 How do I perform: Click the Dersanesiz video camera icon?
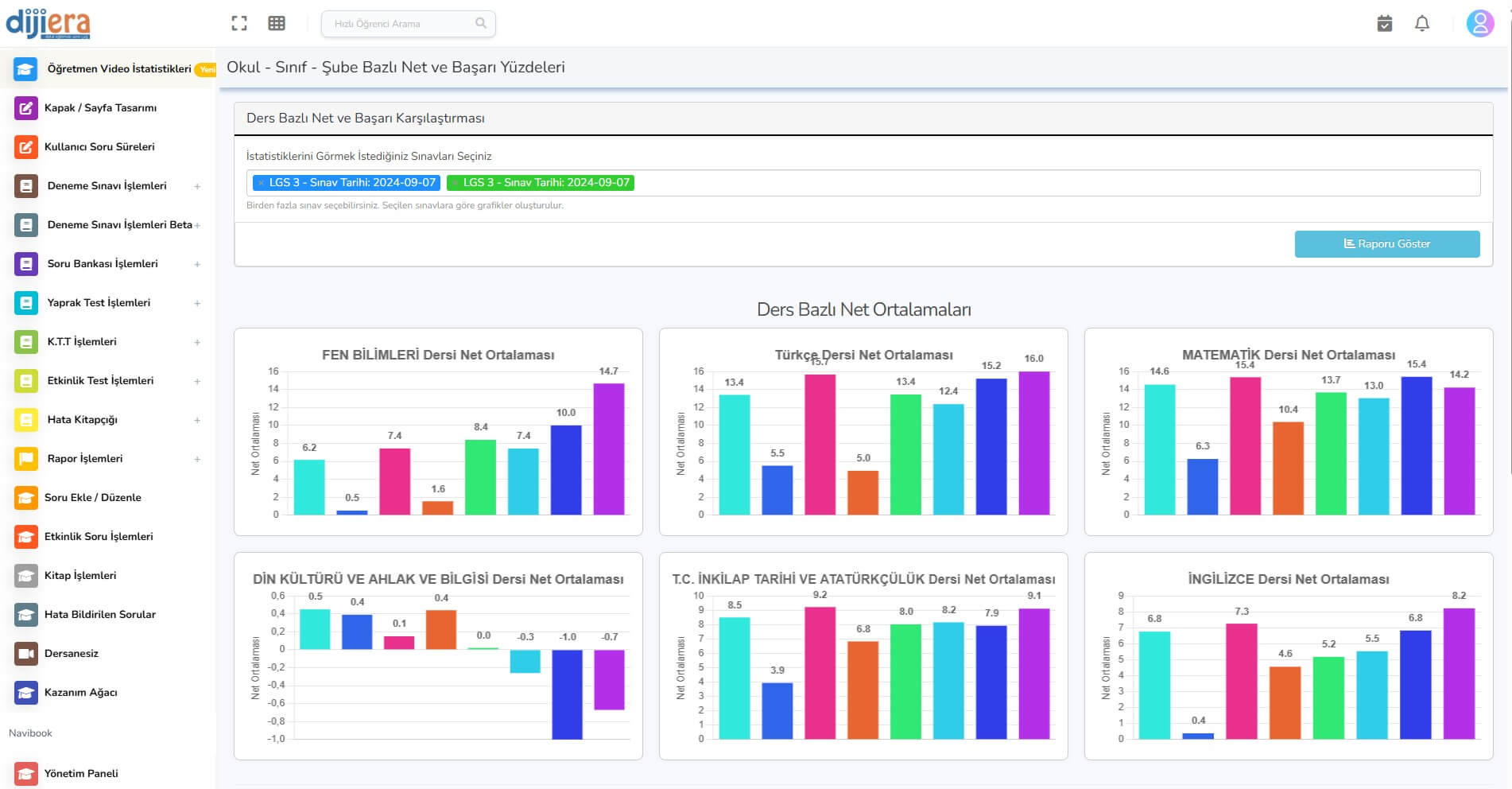coord(25,654)
